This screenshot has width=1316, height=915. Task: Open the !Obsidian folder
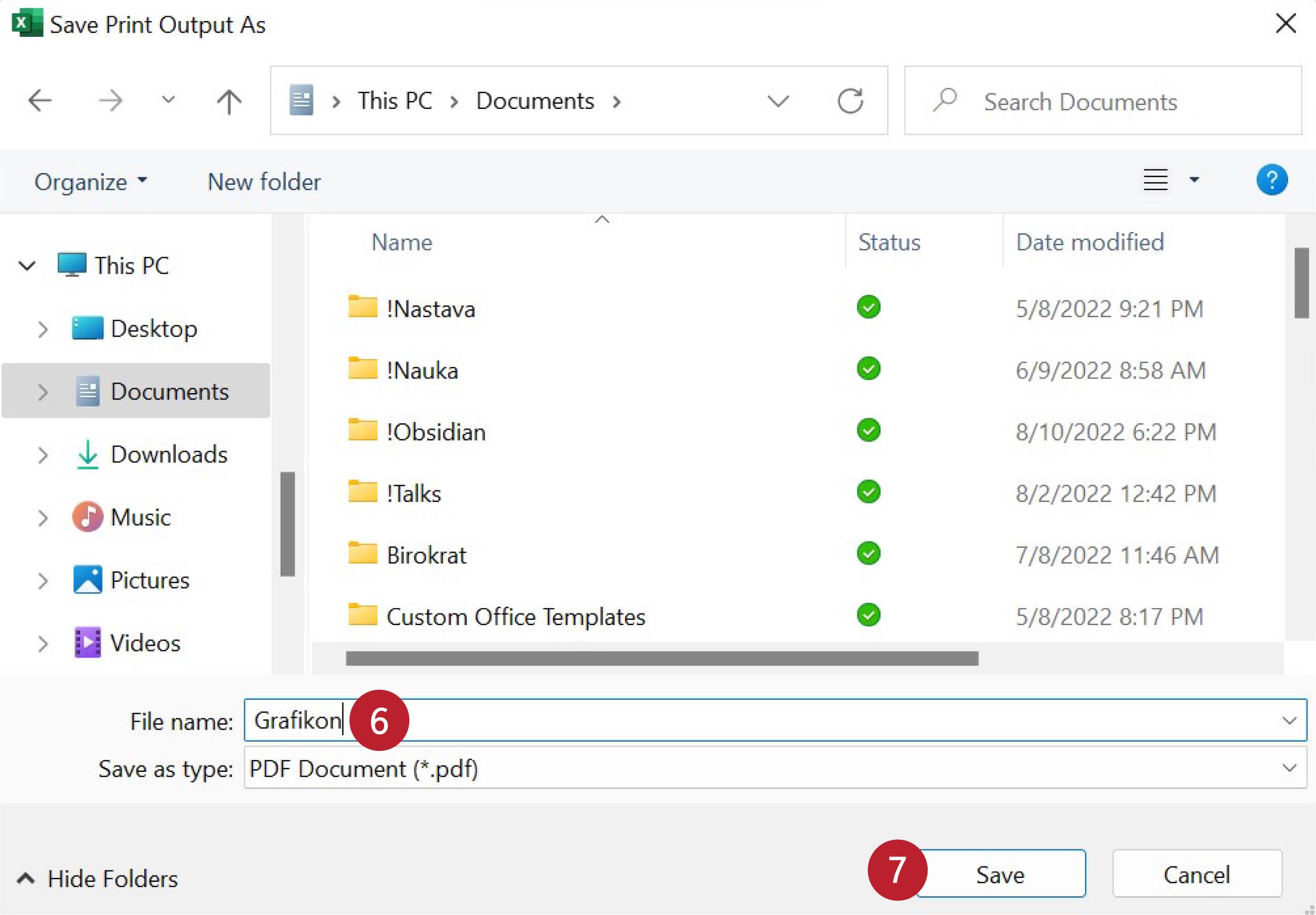pyautogui.click(x=435, y=433)
